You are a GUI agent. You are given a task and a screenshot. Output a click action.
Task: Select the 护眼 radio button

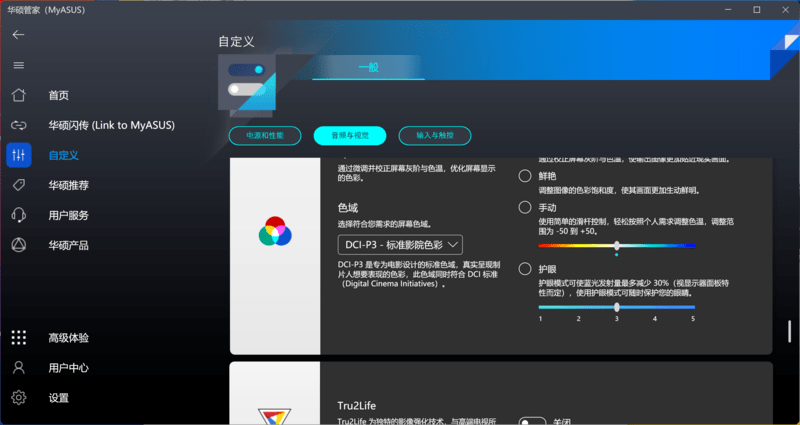pyautogui.click(x=524, y=269)
